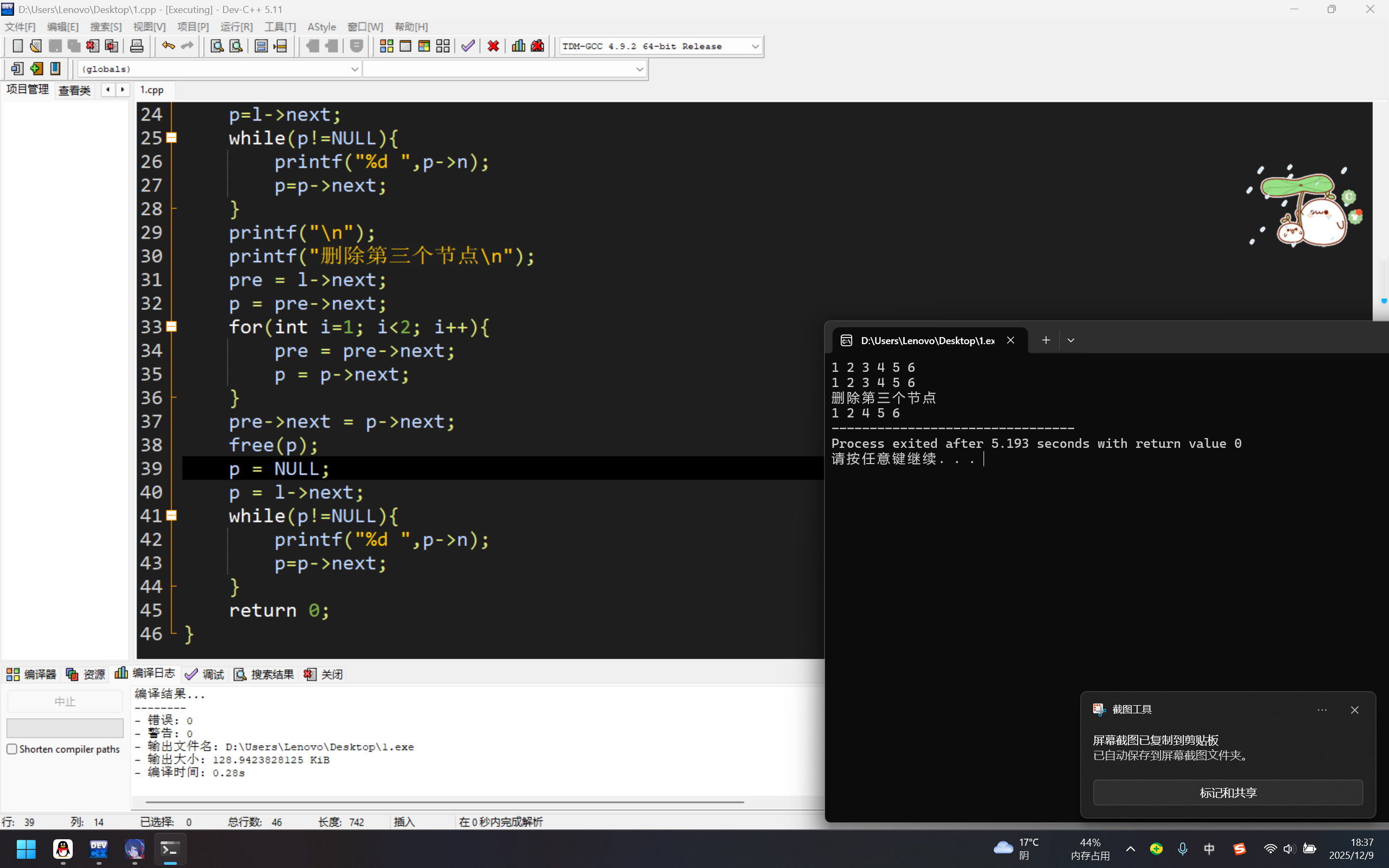Click the Debug checkmark toolbar icon
This screenshot has height=868, width=1389.
[x=468, y=46]
